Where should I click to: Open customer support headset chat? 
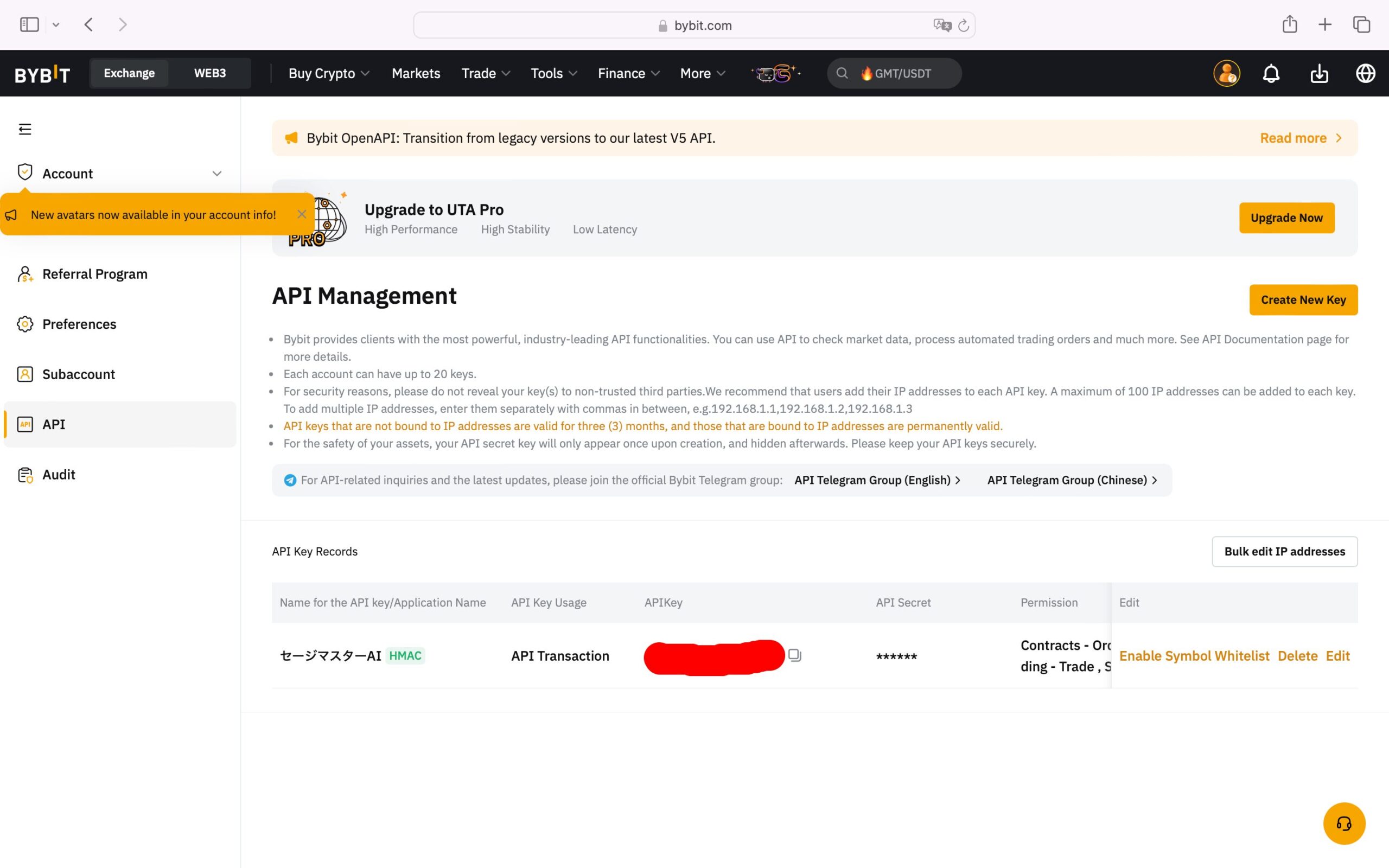(1343, 823)
